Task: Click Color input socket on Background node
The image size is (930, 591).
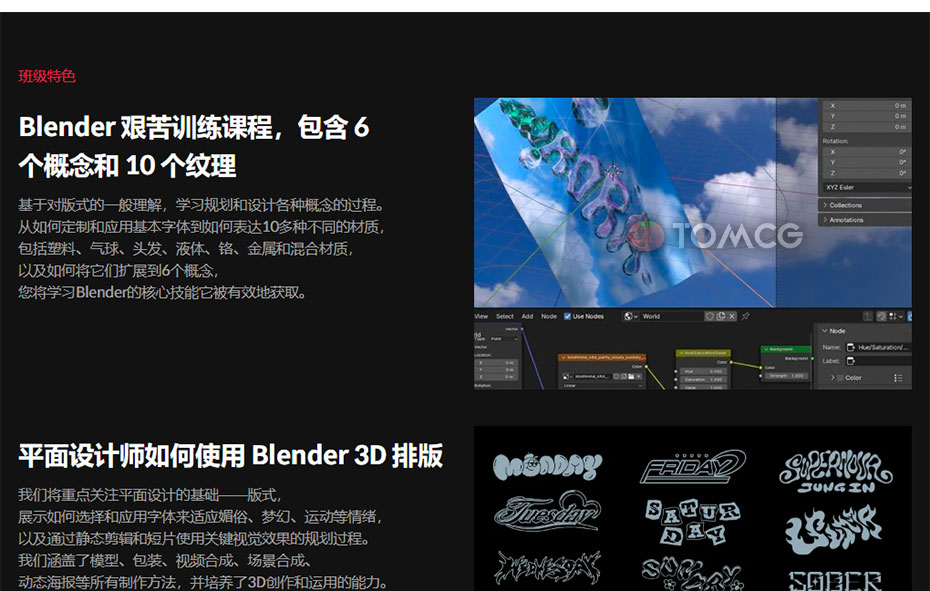Action: (761, 367)
